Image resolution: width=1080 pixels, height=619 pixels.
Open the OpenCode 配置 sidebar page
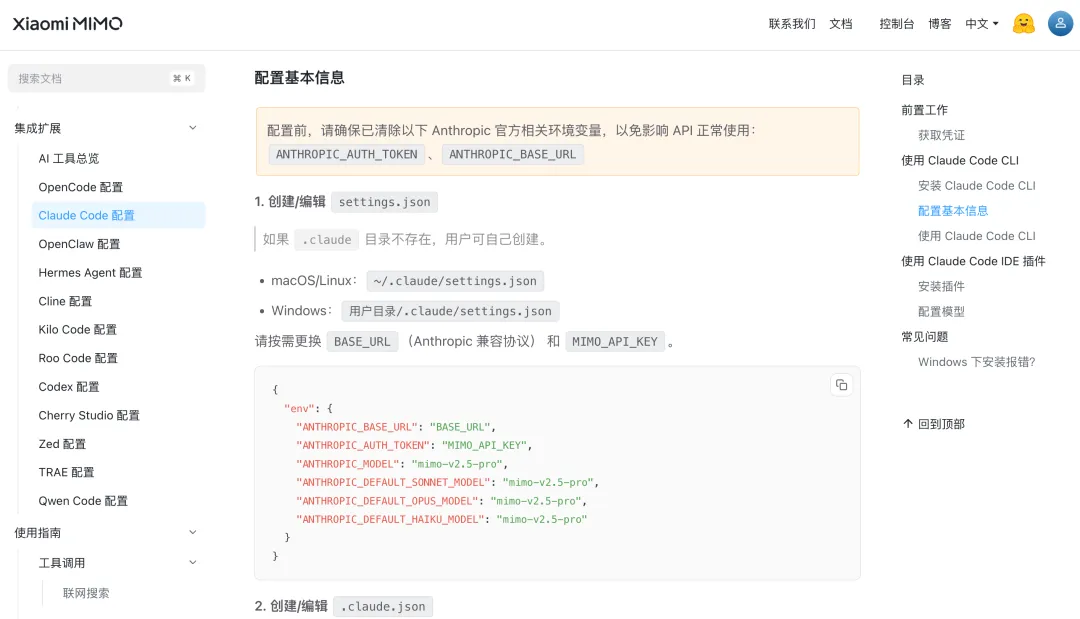tap(81, 187)
